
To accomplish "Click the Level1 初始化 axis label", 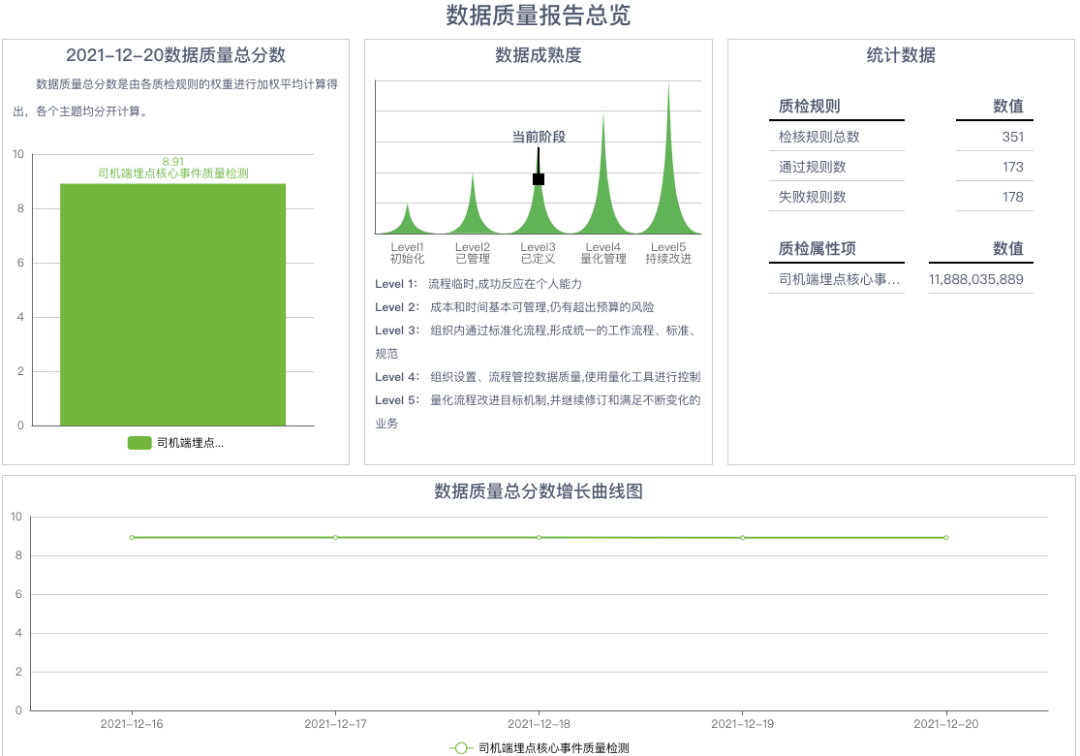I will (x=407, y=253).
